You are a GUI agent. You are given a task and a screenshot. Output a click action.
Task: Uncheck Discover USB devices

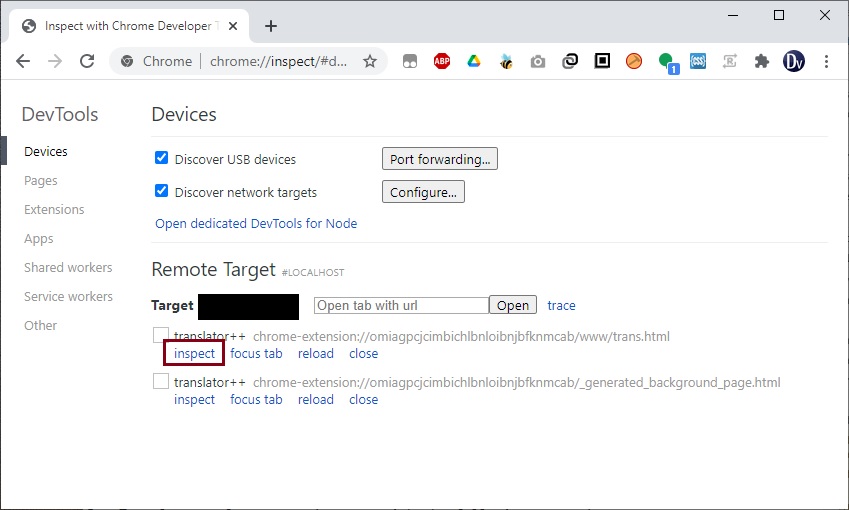coord(161,158)
